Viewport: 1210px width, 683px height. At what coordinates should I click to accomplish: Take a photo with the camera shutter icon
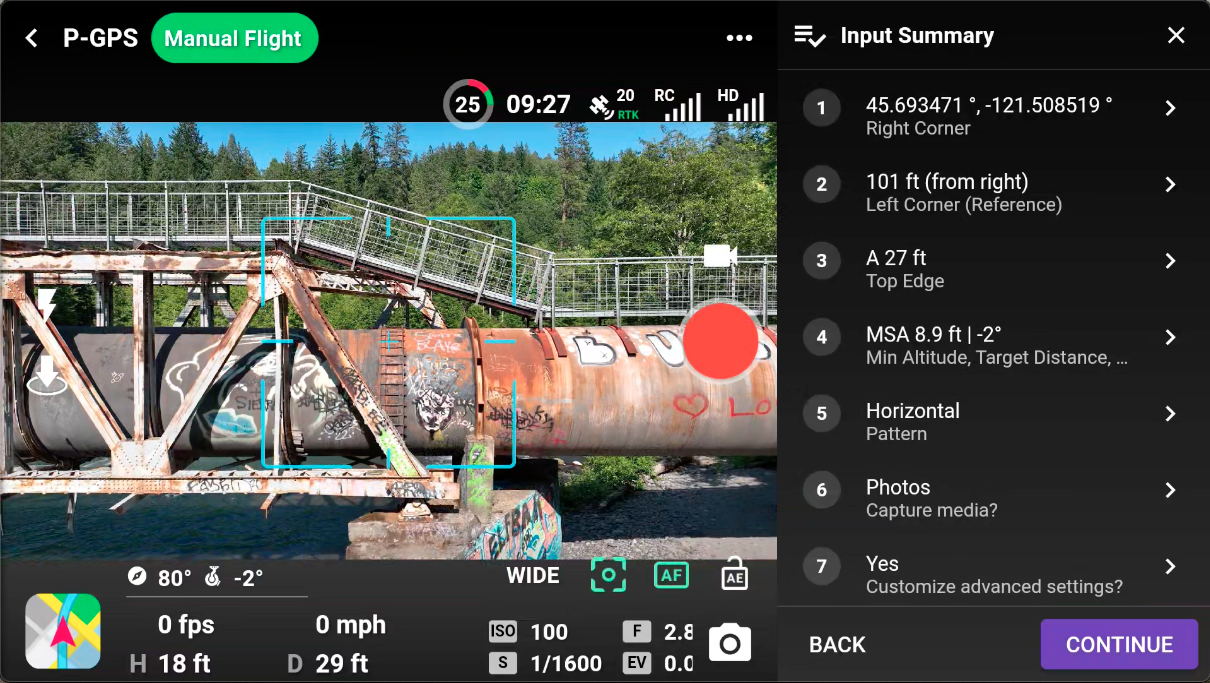[x=730, y=643]
